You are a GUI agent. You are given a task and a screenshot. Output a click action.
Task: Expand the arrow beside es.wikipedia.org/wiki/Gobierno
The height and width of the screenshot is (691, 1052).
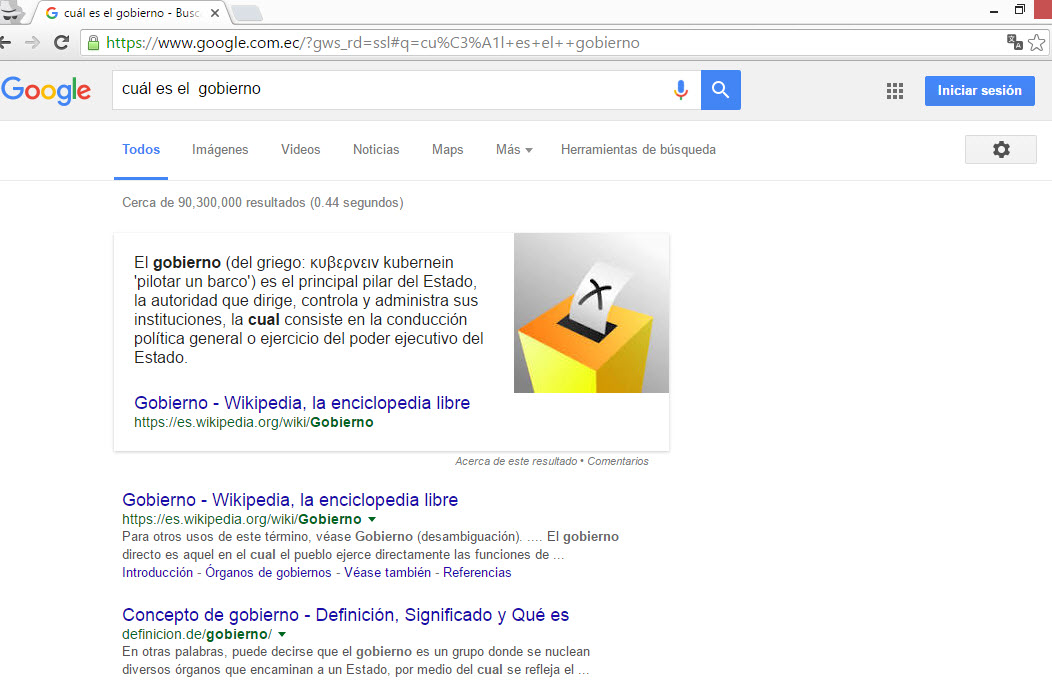click(x=372, y=519)
